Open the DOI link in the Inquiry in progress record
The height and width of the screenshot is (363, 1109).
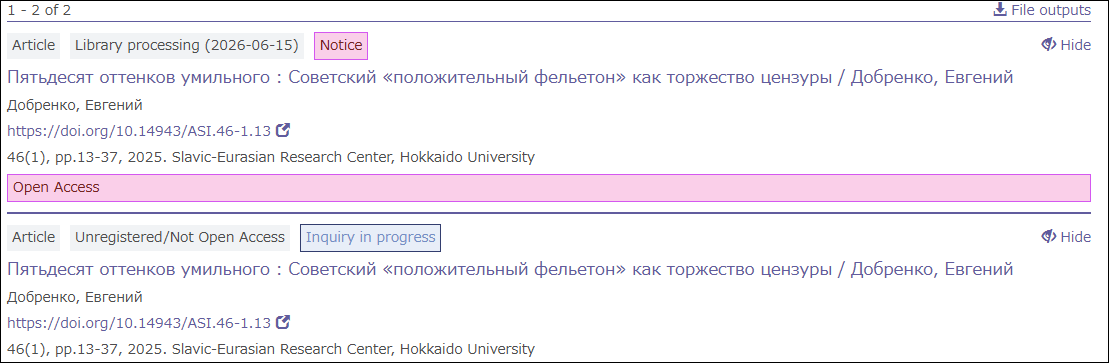click(139, 323)
